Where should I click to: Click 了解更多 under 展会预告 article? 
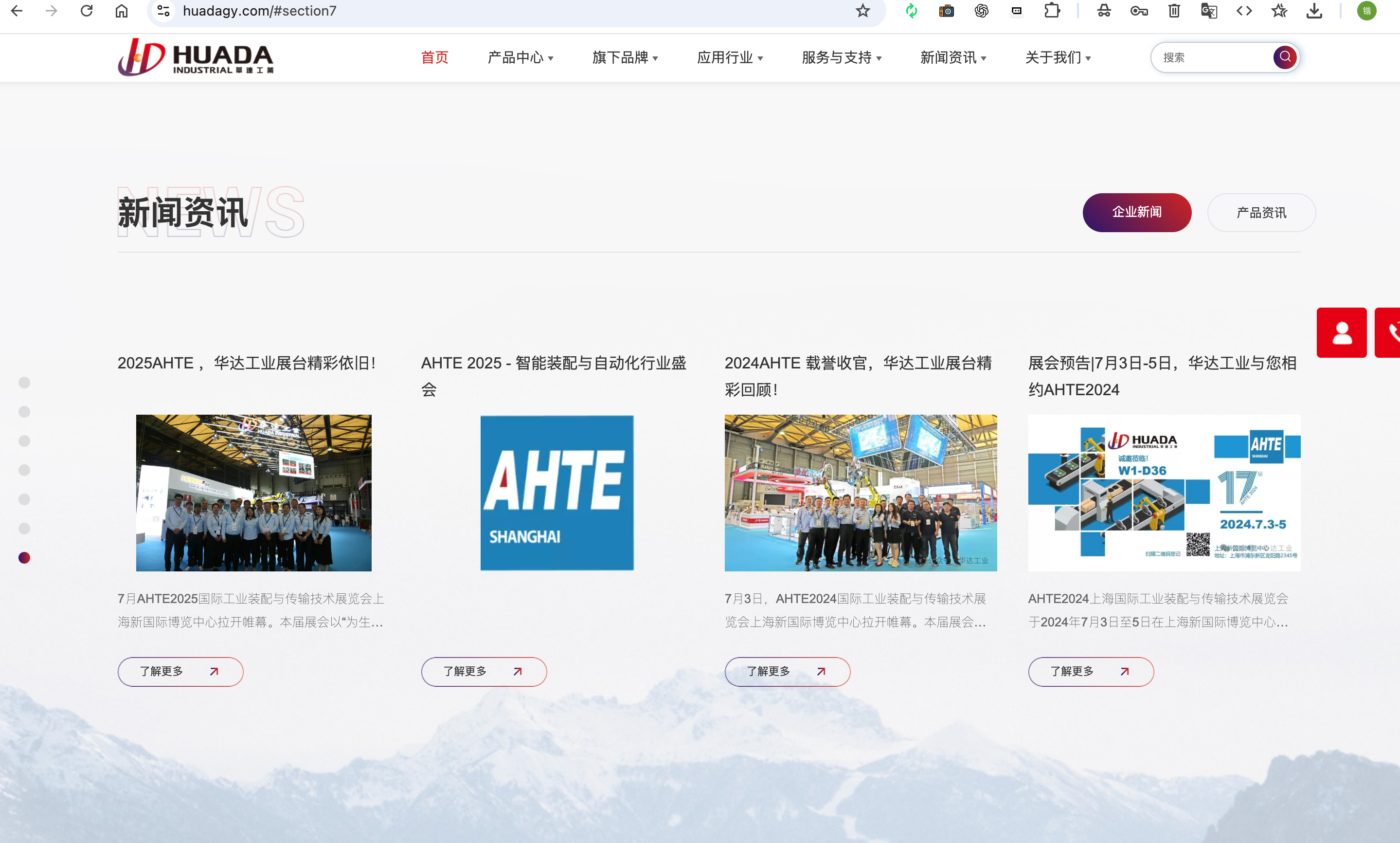pyautogui.click(x=1091, y=672)
